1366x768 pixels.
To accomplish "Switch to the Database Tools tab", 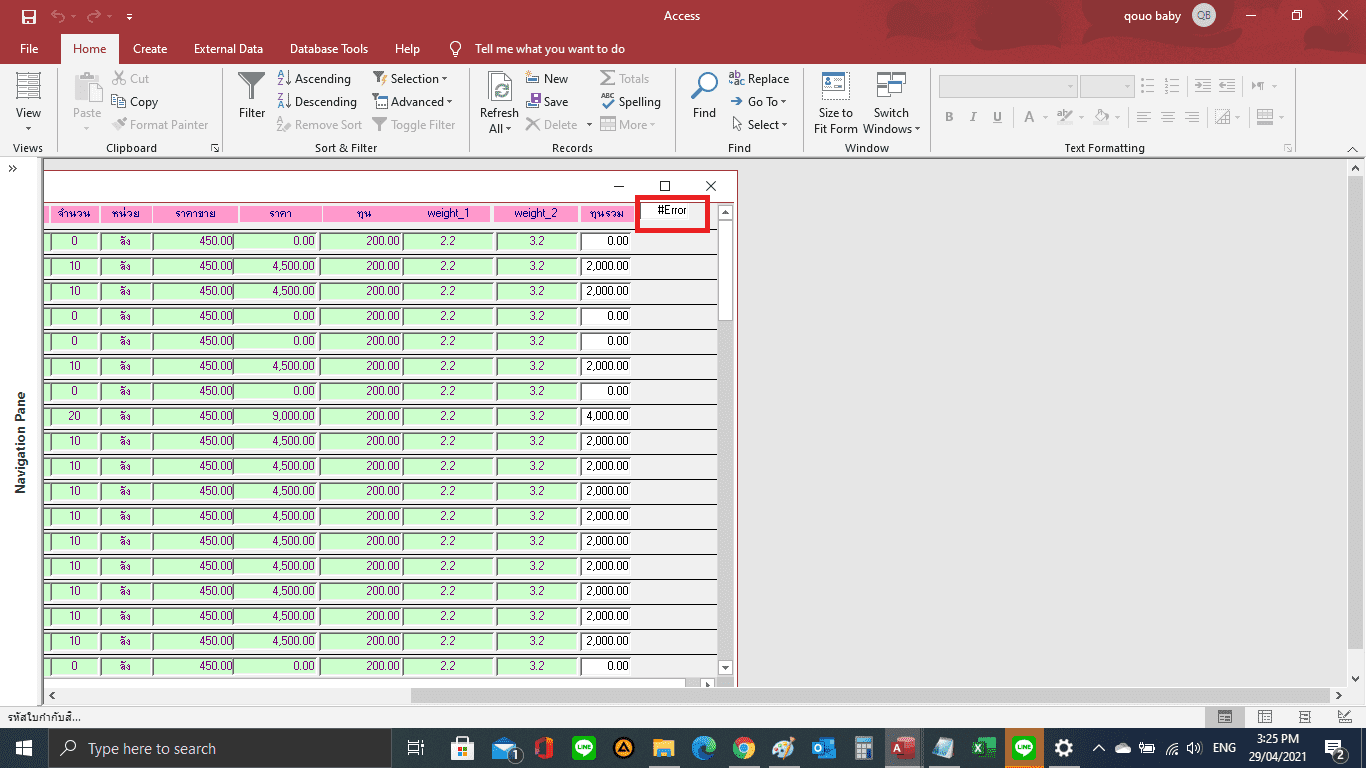I will click(329, 48).
